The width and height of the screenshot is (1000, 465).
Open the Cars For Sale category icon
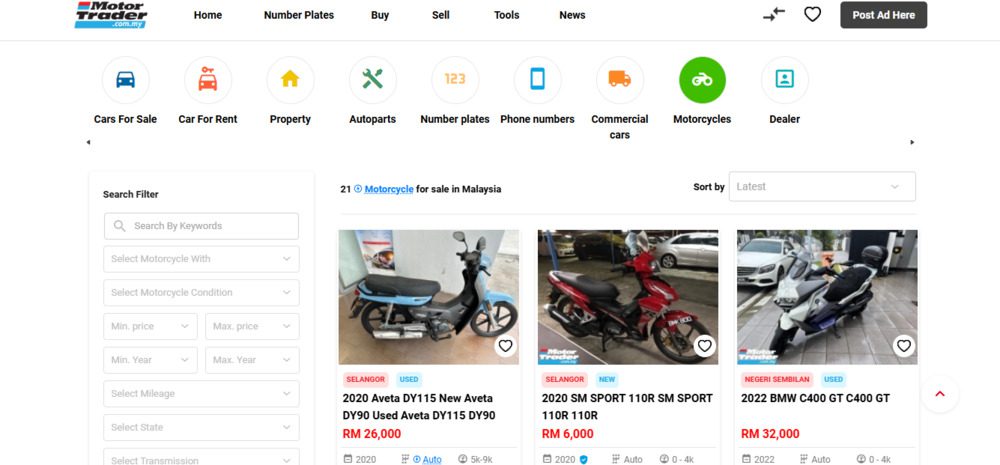126,80
